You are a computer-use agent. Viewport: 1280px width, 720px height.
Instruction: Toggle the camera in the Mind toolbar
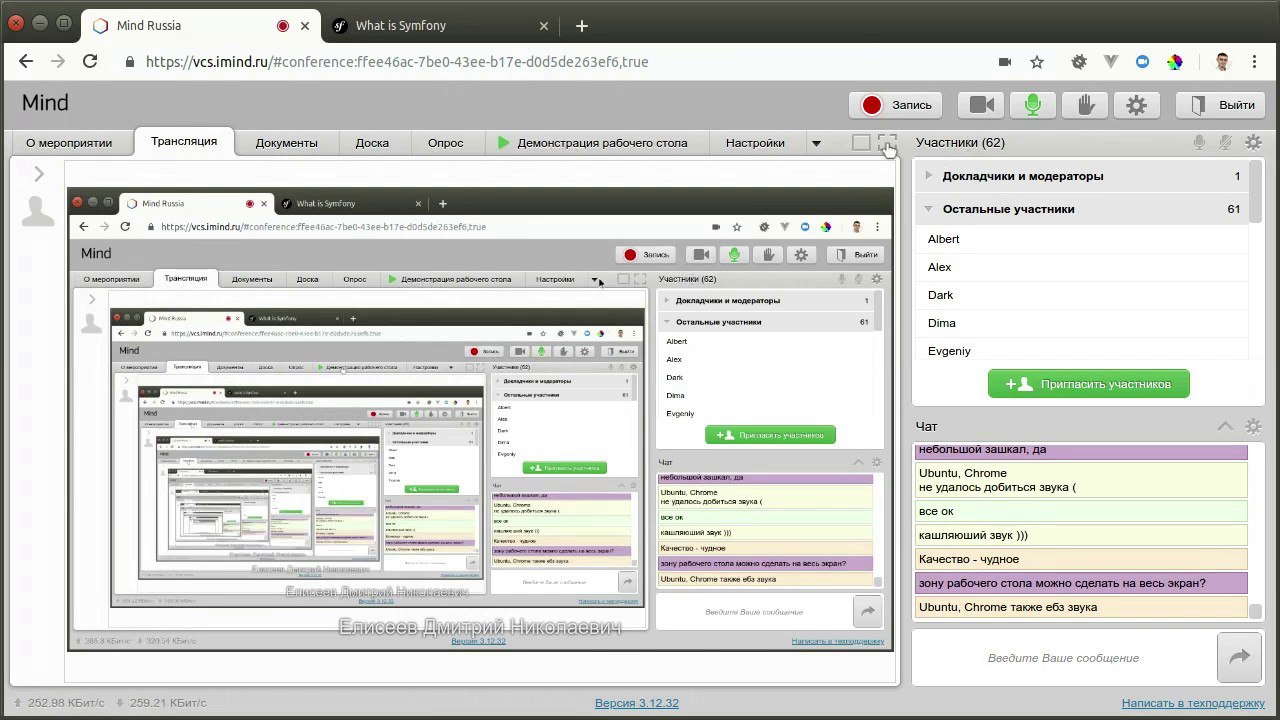(981, 105)
